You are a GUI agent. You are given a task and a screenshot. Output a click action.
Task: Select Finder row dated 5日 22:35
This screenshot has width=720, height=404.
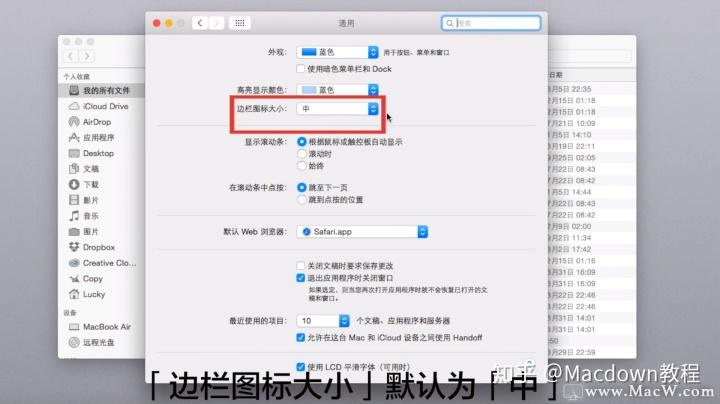(592, 89)
